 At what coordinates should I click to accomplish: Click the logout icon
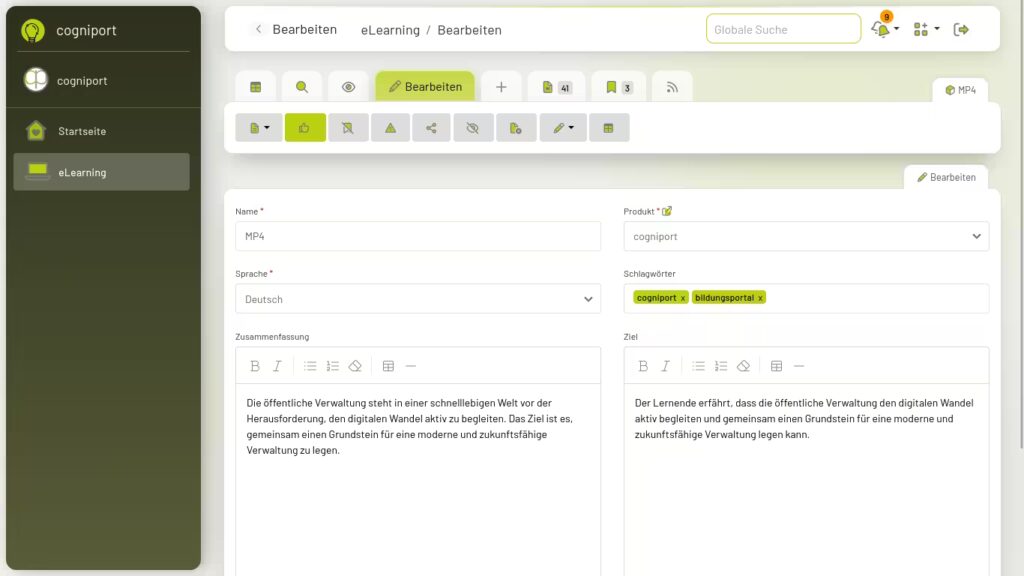tap(961, 29)
